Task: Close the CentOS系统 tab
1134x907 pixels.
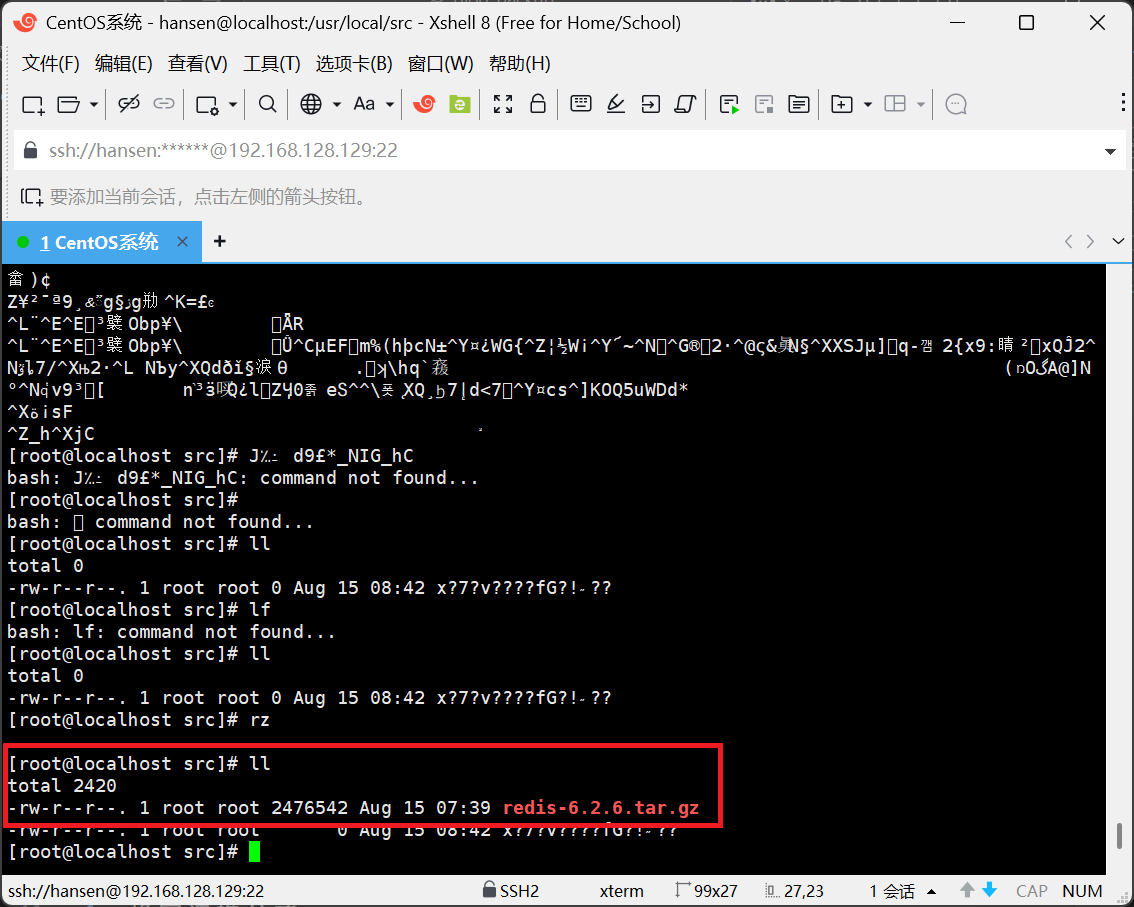Action: 182,242
